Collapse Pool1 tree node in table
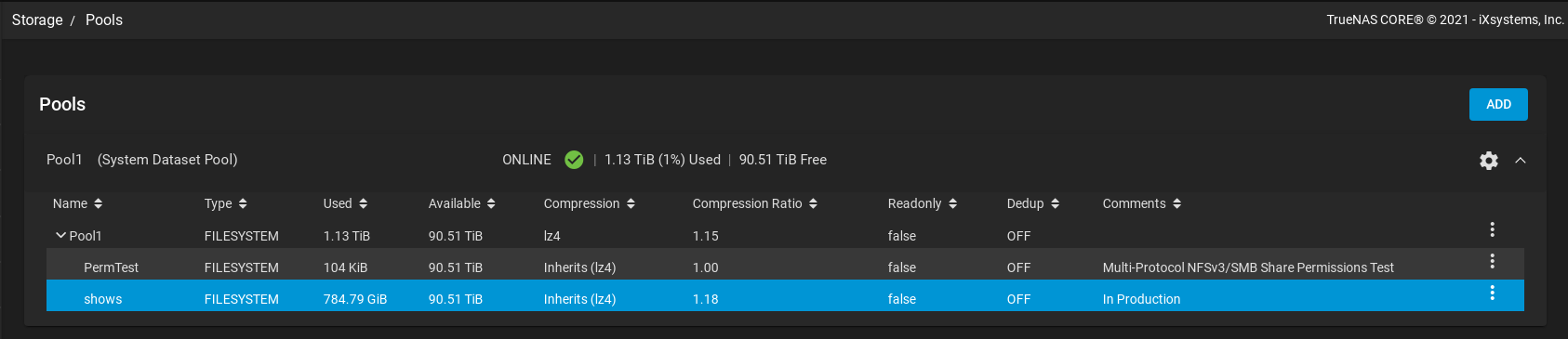Screen dimensions: 1568x339 pos(60,236)
